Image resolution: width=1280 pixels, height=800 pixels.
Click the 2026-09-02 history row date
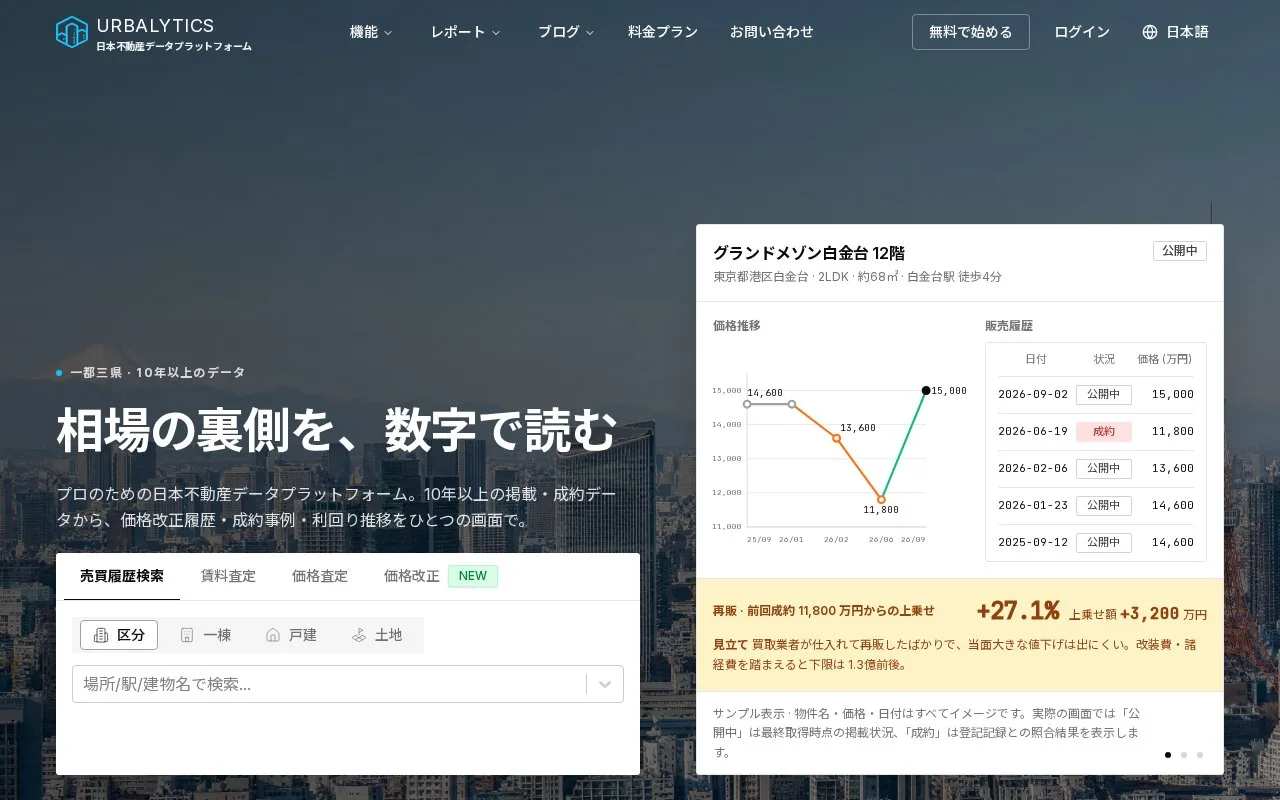coord(1033,394)
